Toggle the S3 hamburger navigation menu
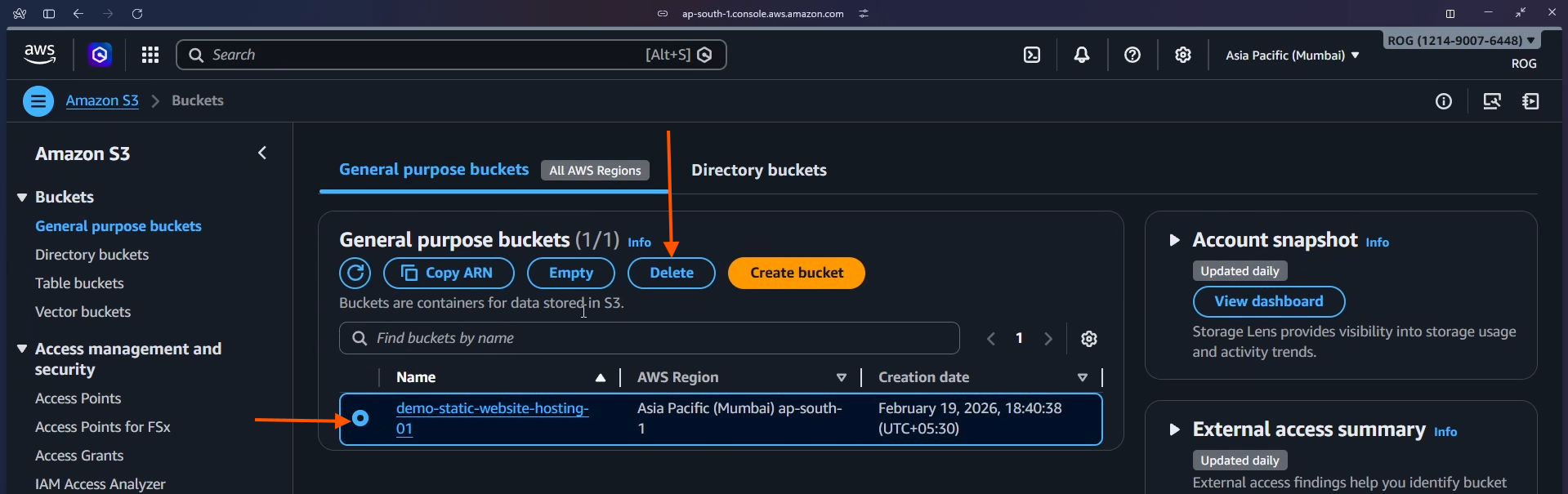 (38, 101)
